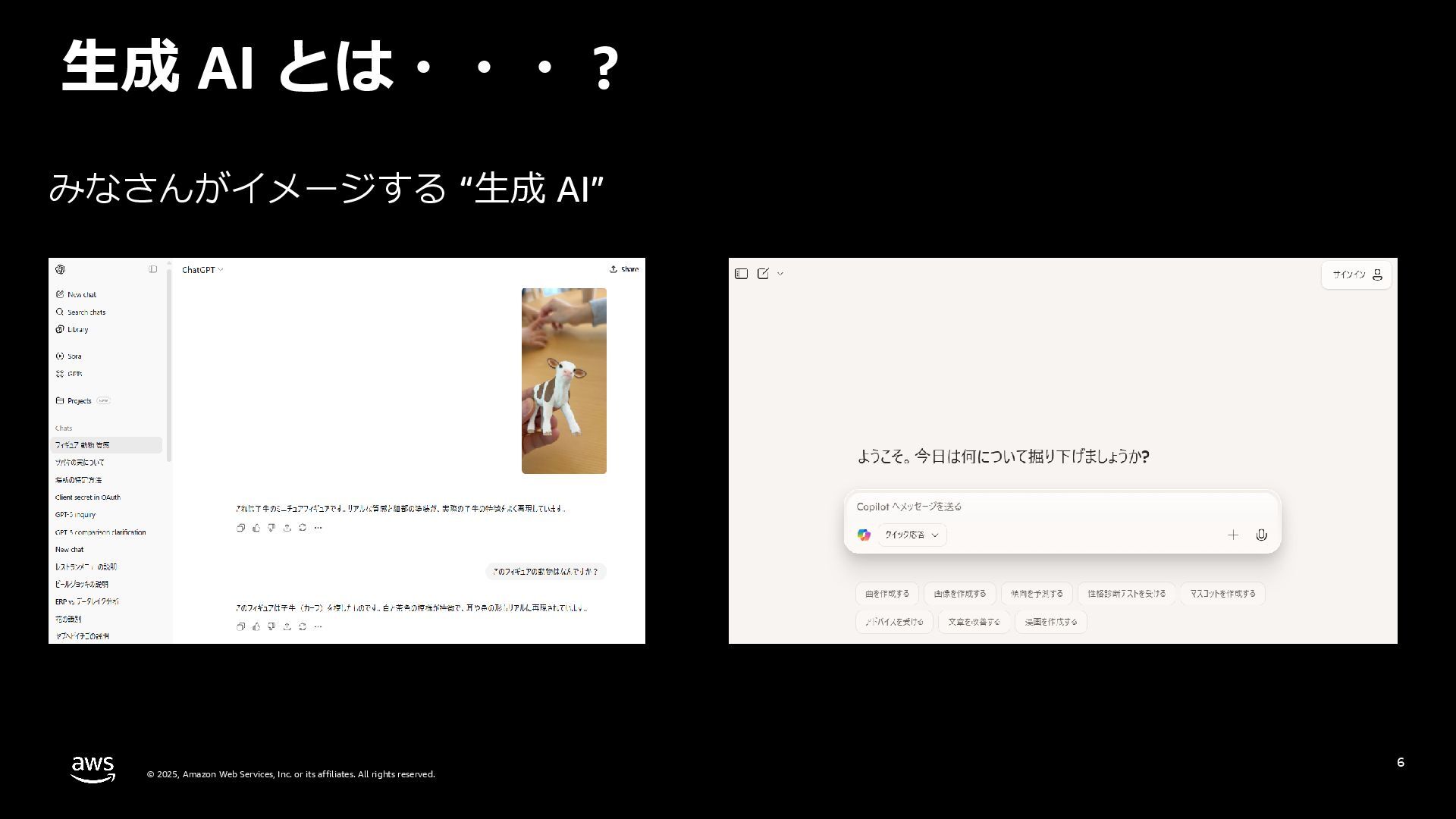Collapse the ChatGPT sidebar panel
1456x819 pixels.
(x=153, y=269)
